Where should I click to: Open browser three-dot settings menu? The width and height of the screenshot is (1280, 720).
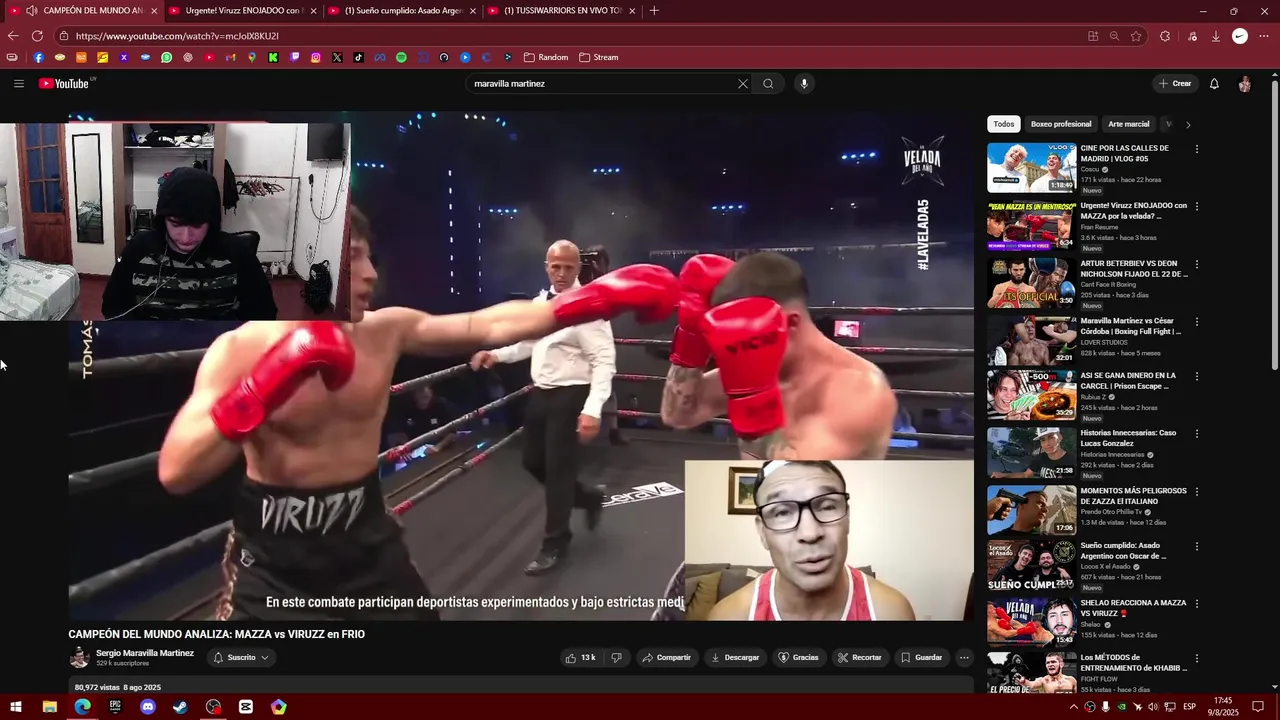pos(1265,36)
